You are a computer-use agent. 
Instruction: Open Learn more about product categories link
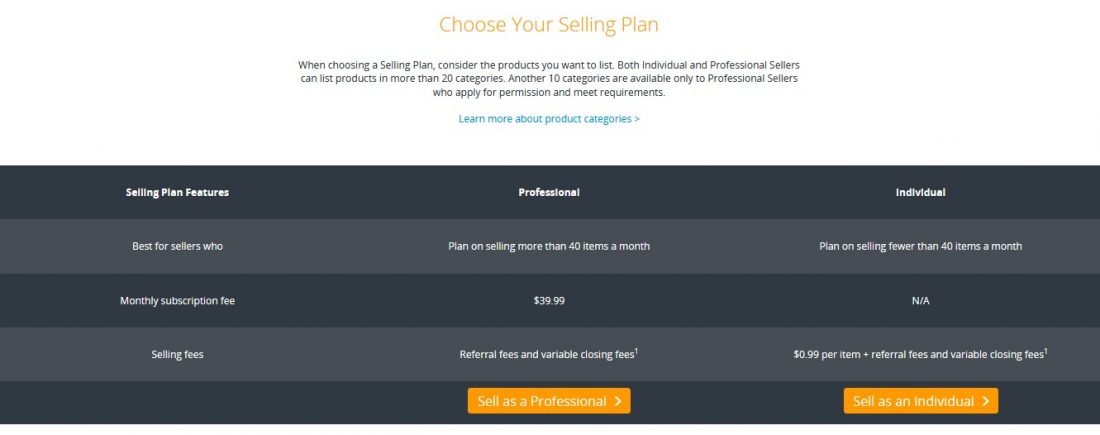549,119
